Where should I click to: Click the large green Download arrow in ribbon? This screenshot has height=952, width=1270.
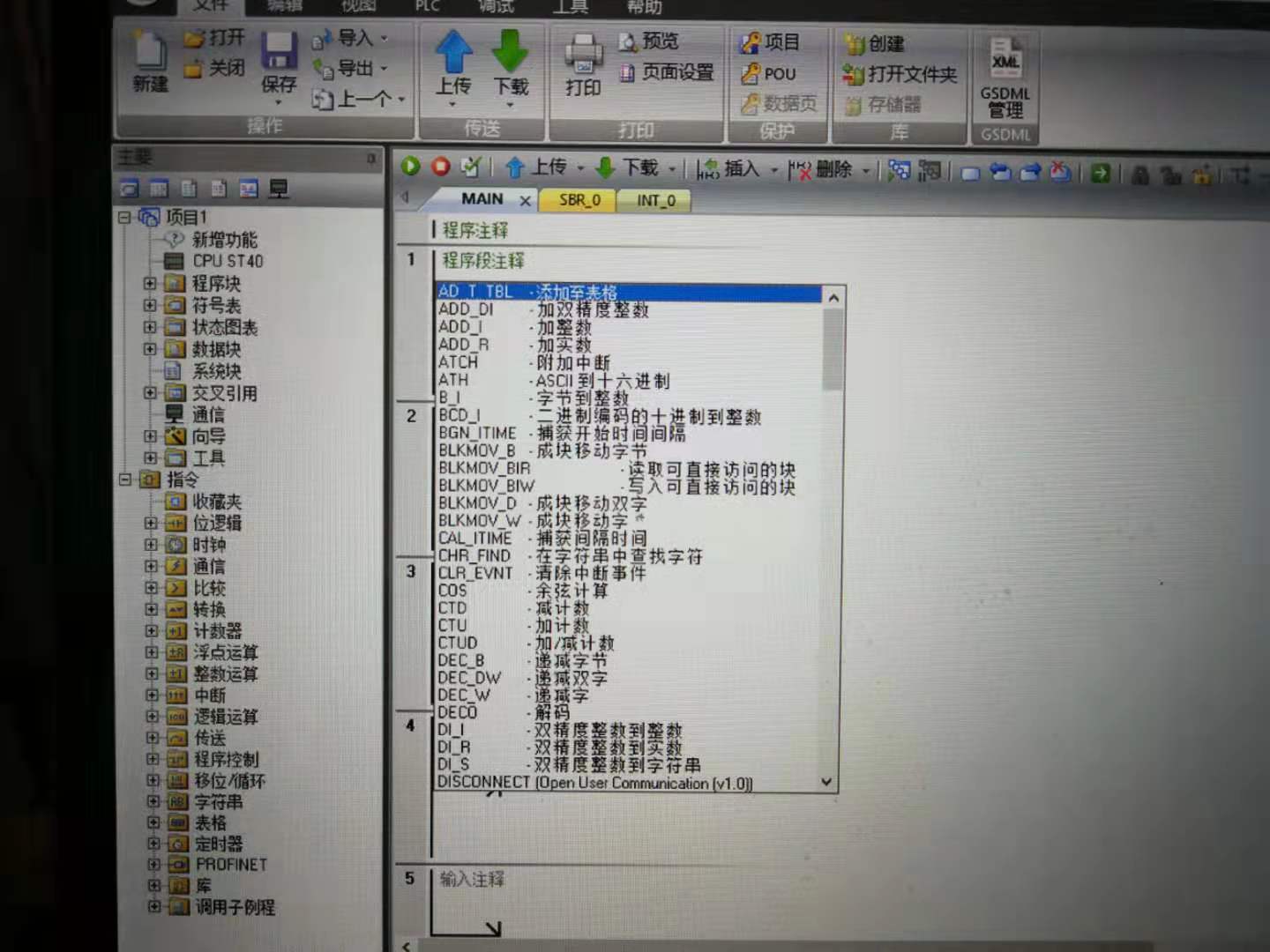point(511,53)
